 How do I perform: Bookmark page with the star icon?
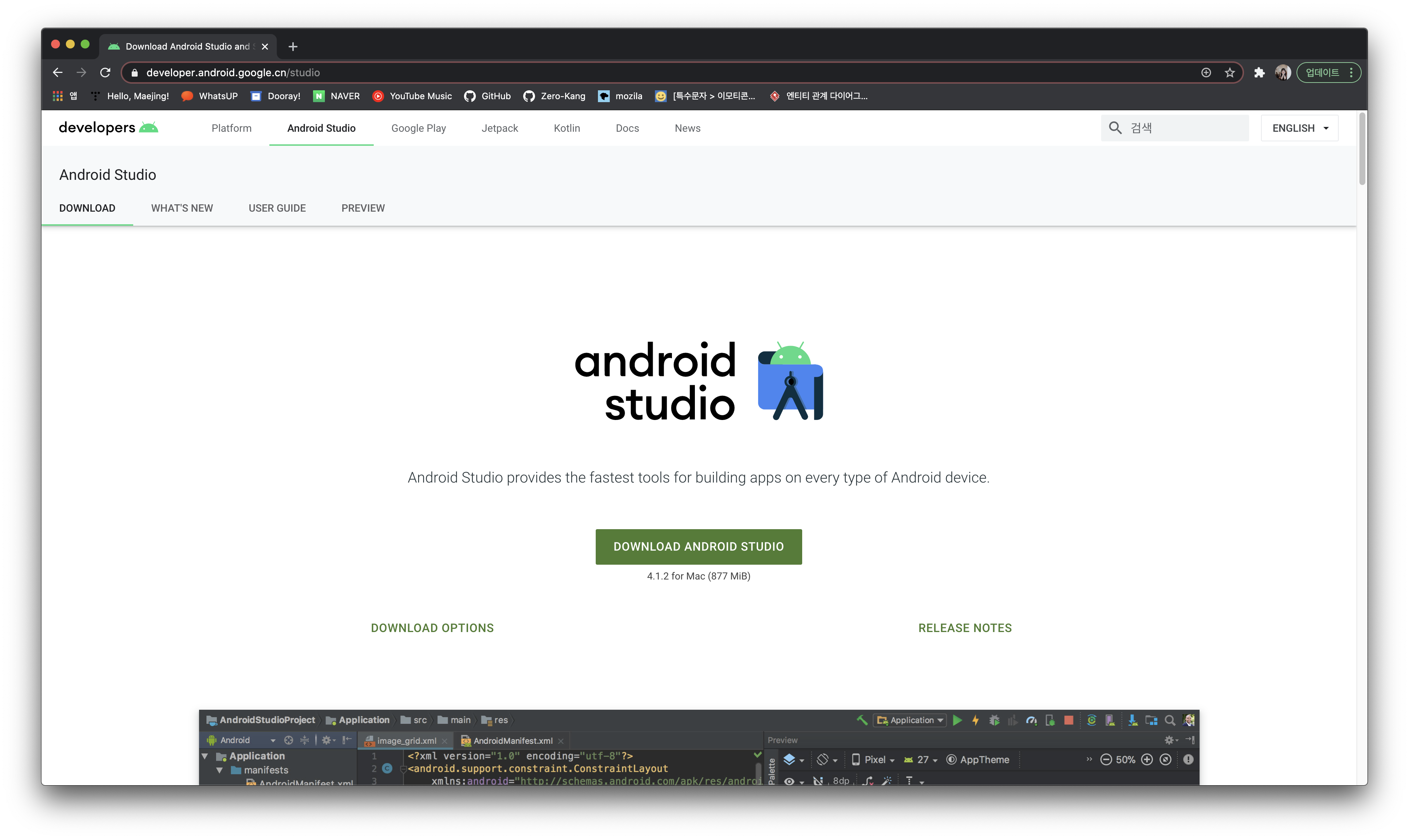click(x=1230, y=73)
